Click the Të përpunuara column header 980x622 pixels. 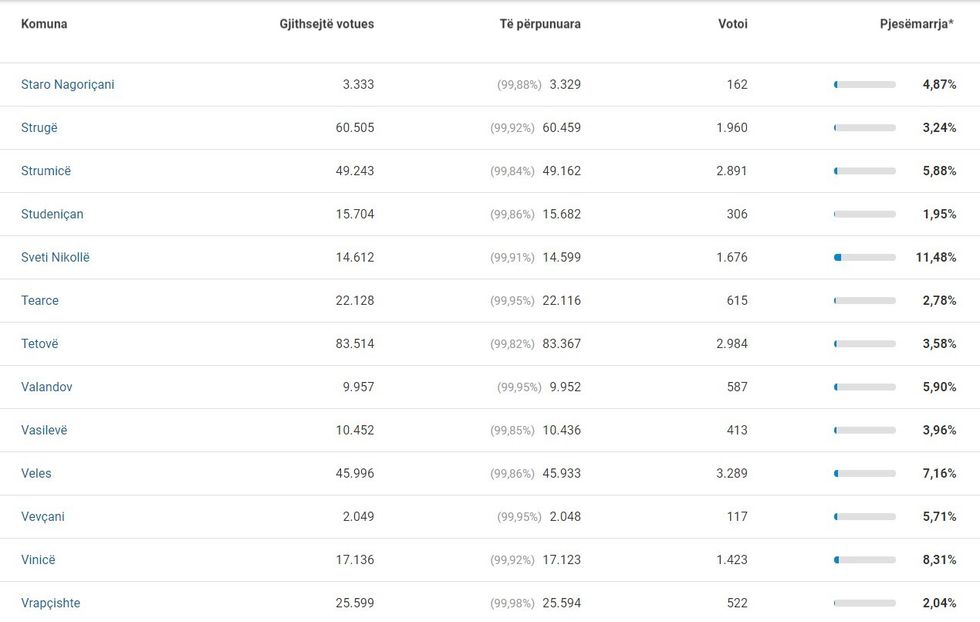coord(540,24)
